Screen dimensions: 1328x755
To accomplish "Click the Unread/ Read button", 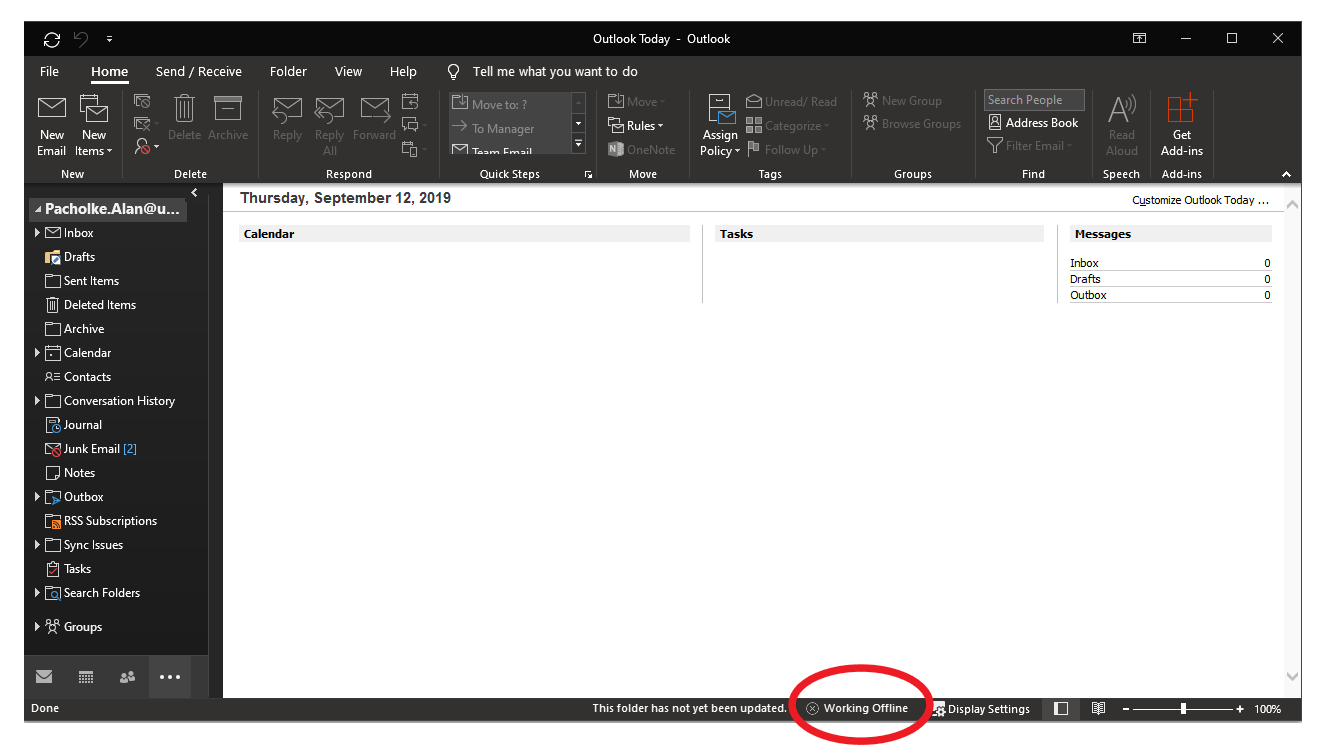I will tap(792, 102).
